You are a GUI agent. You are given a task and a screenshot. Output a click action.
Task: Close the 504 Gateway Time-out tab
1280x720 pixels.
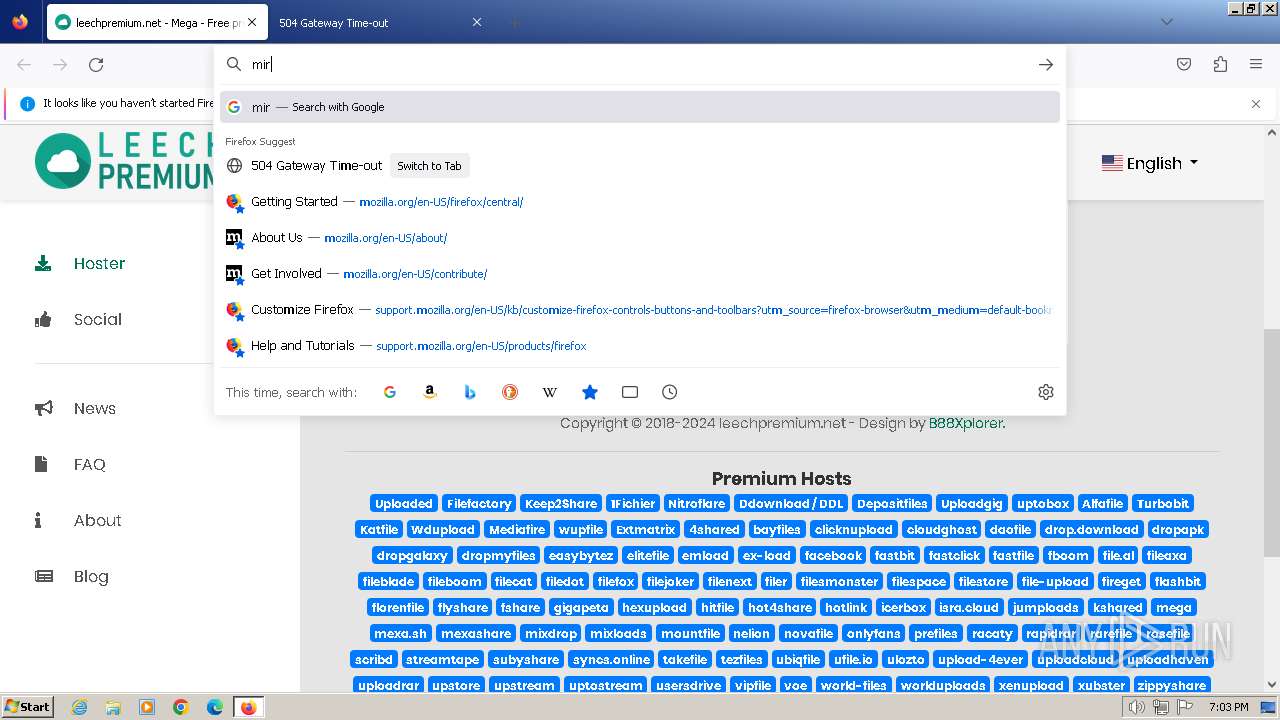(477, 22)
